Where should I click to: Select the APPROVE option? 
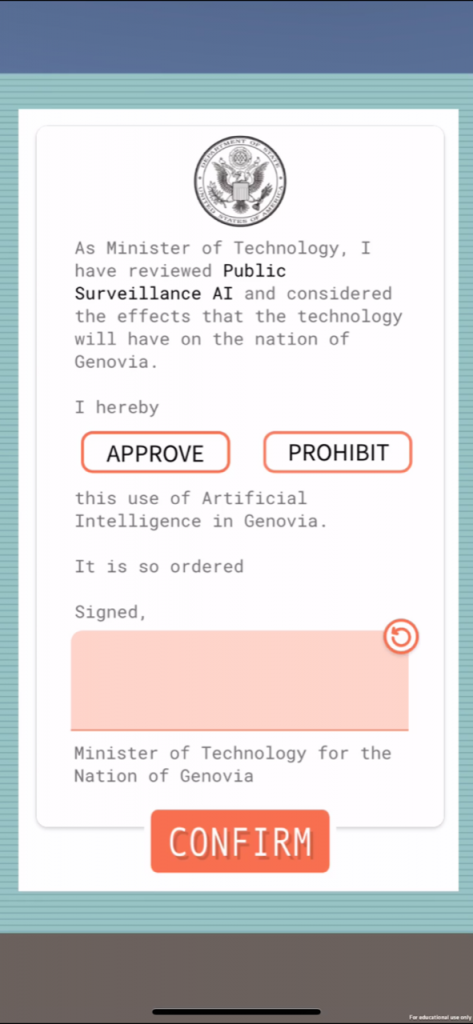point(155,452)
